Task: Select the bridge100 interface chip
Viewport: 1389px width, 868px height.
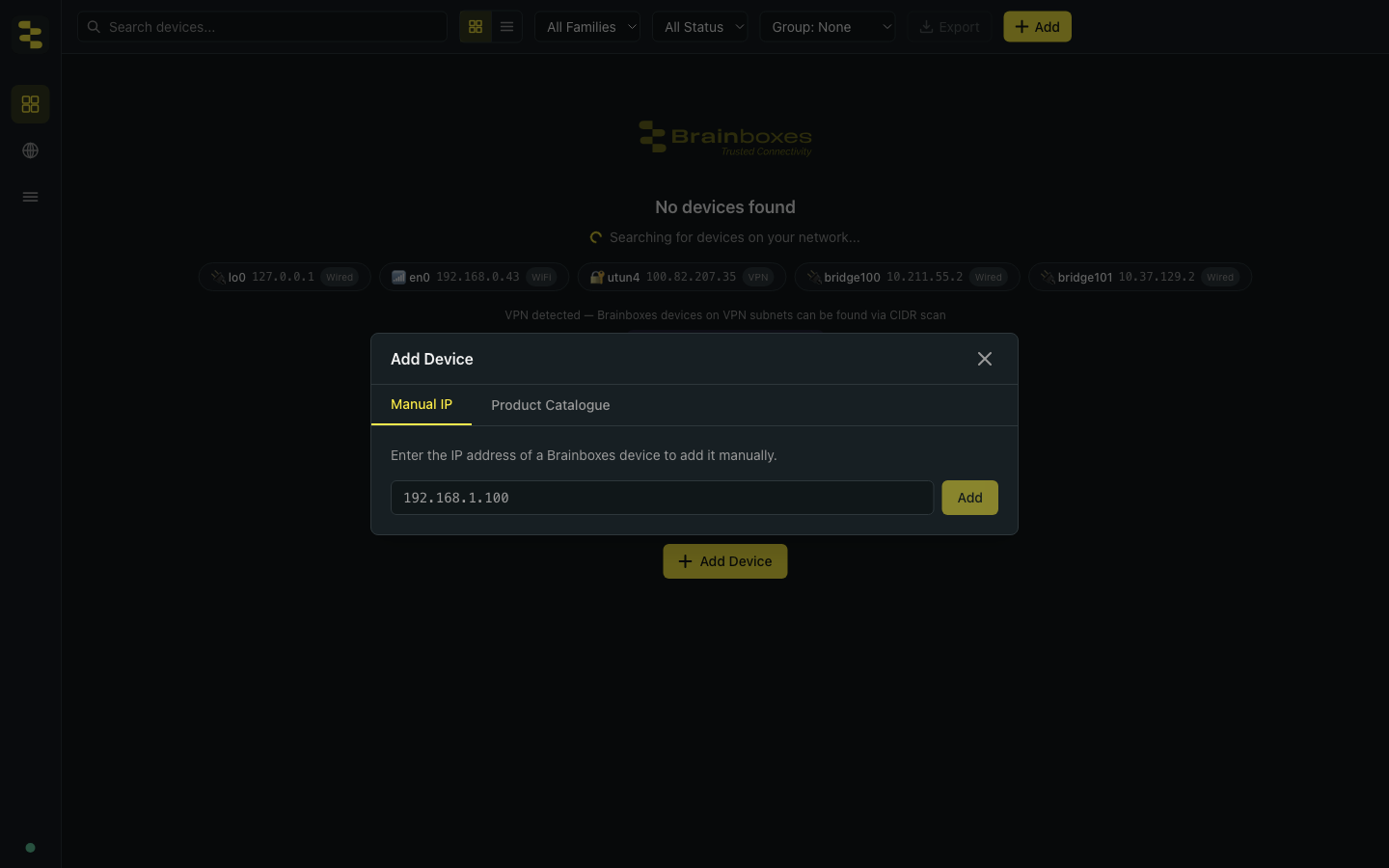Action: pyautogui.click(x=908, y=277)
